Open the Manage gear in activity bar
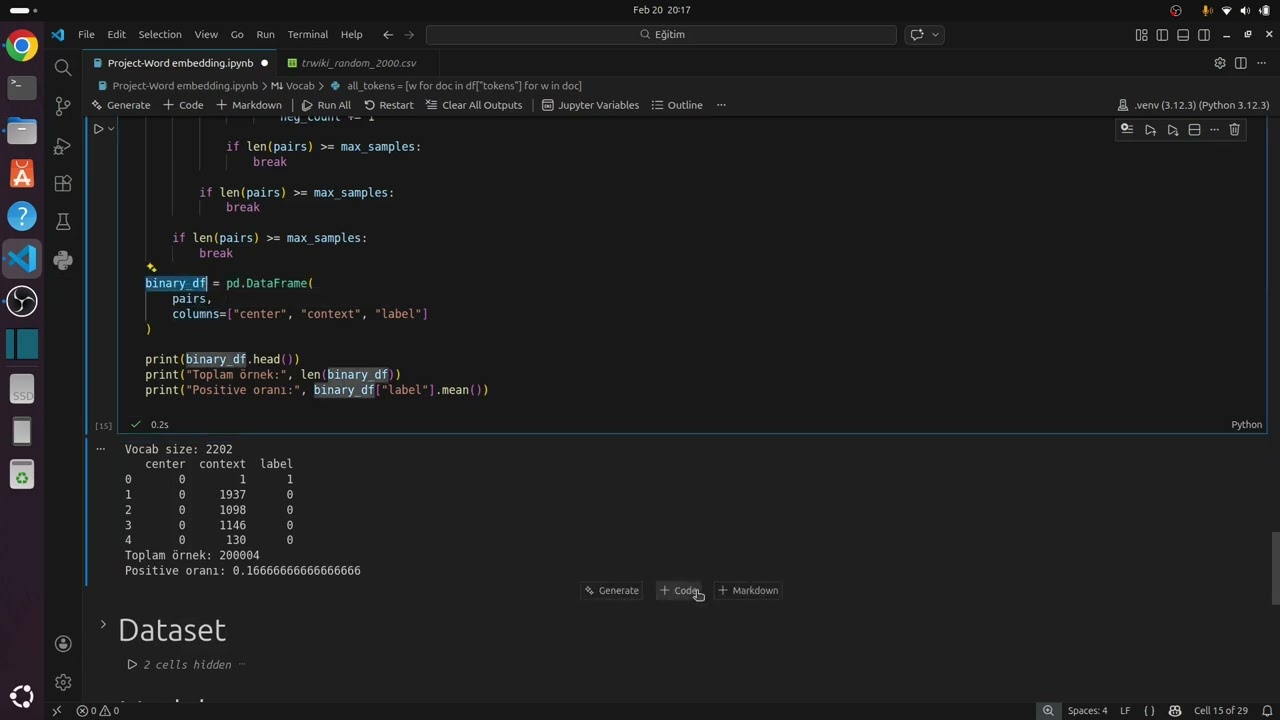Screen dimensions: 1280x720 (x=63, y=682)
